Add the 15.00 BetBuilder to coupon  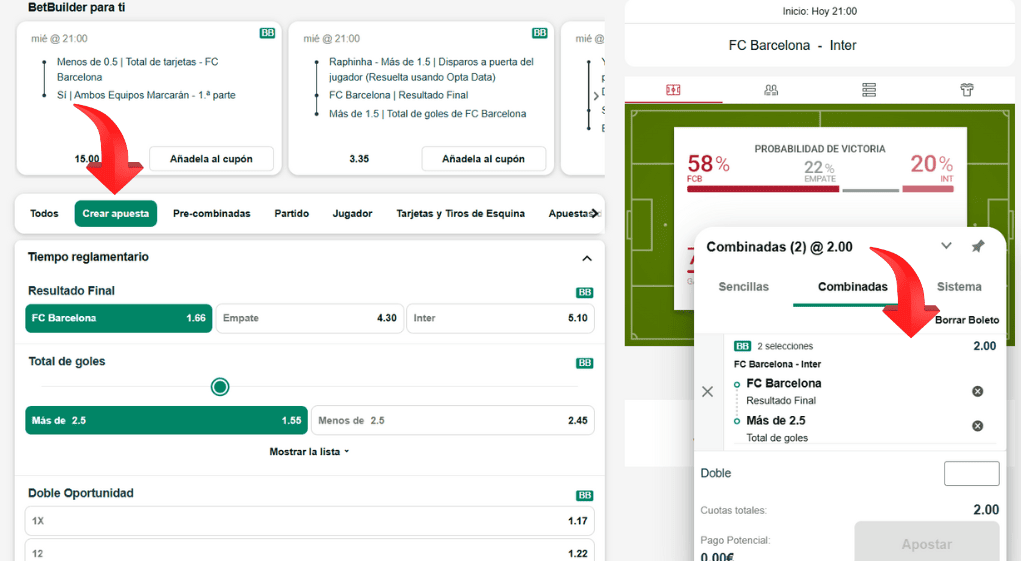[211, 159]
